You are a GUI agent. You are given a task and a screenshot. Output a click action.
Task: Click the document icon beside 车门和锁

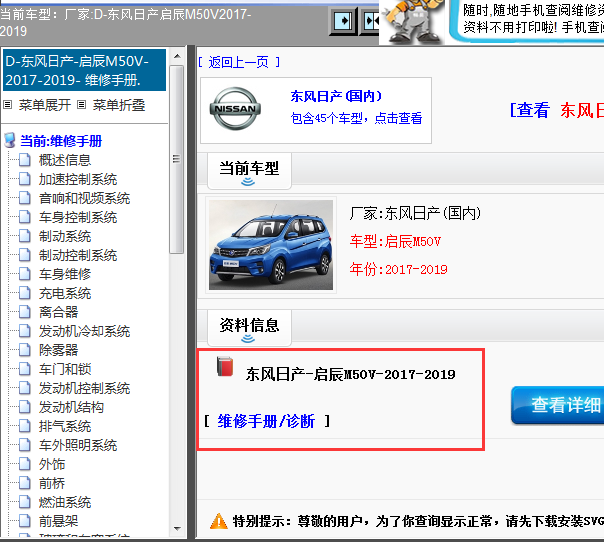(x=25, y=369)
